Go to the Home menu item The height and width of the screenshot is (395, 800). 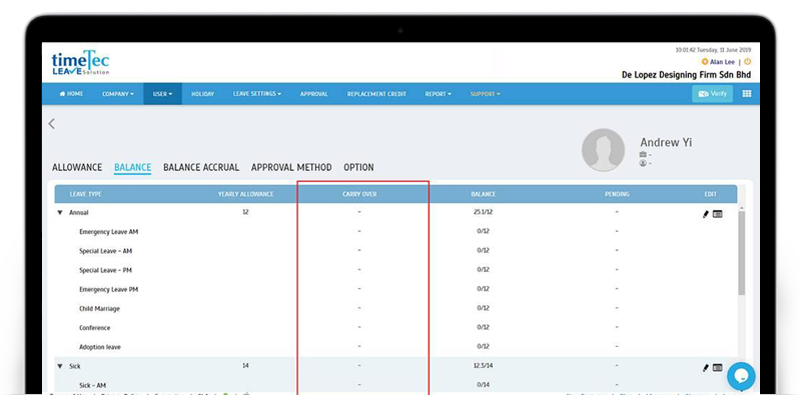[71, 94]
